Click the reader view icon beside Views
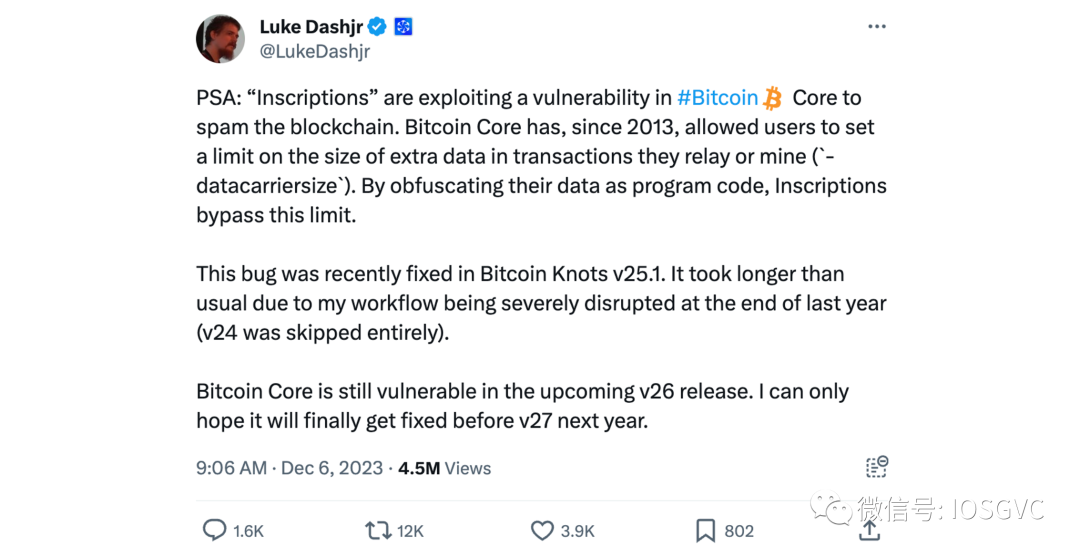The width and height of the screenshot is (1080, 557). click(x=876, y=467)
